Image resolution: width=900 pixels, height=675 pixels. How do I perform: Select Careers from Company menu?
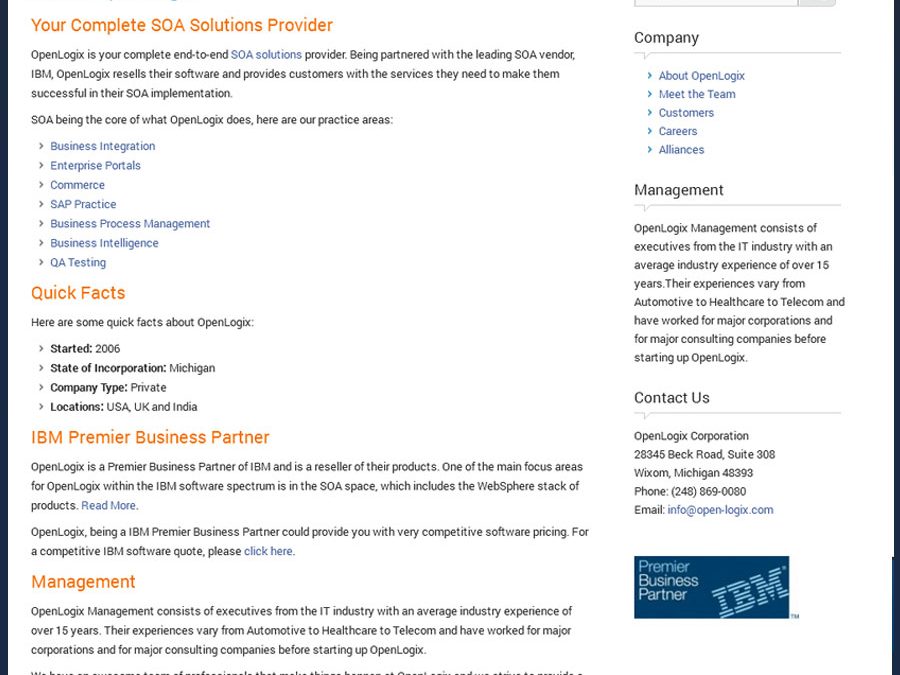pos(678,131)
